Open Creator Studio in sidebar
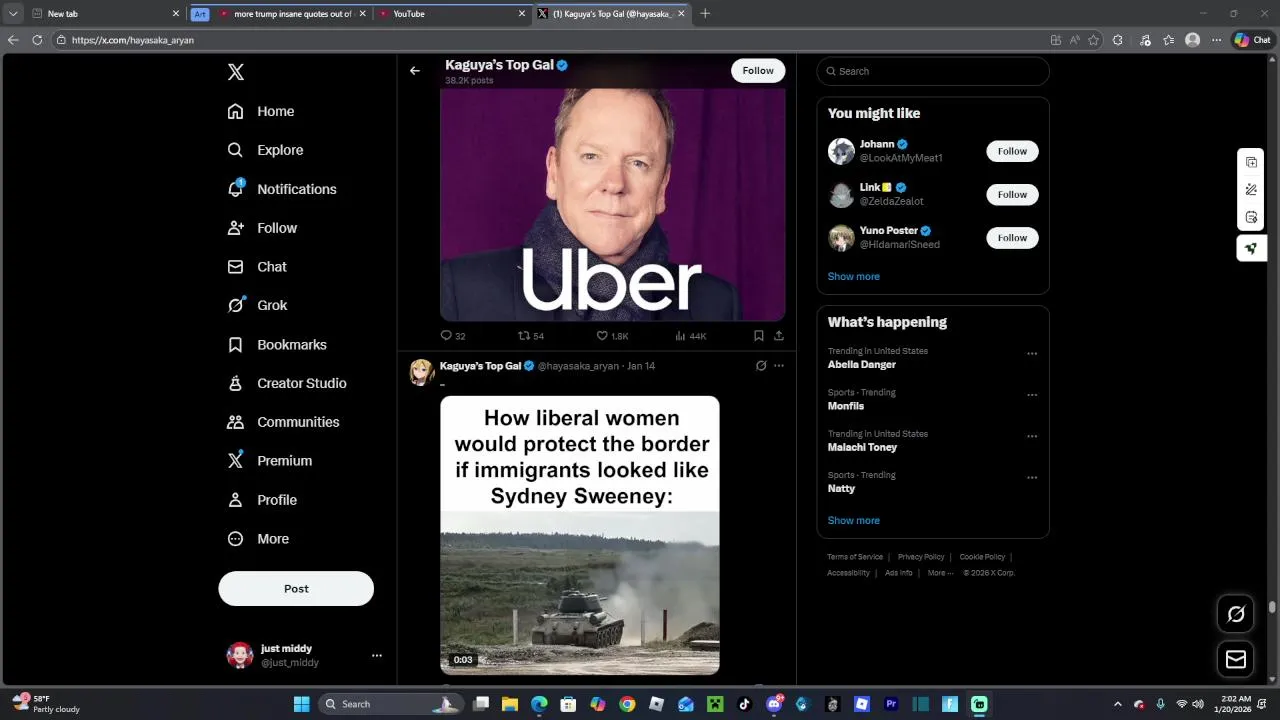 [x=287, y=383]
